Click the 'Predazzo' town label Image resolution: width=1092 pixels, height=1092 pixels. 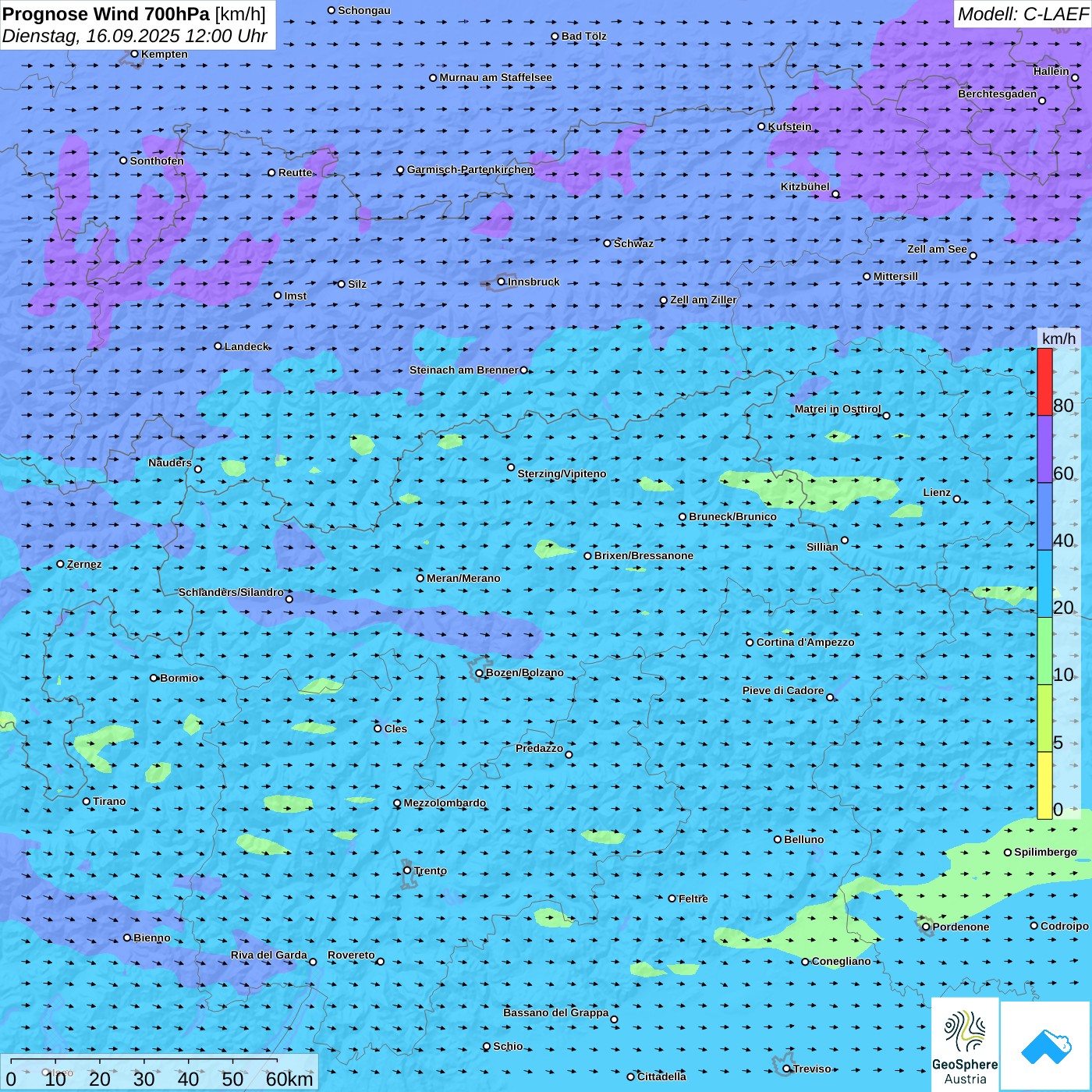tap(539, 748)
